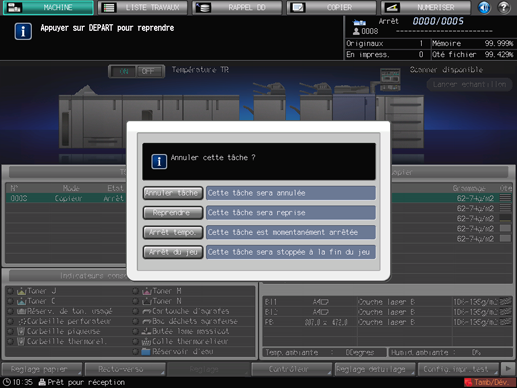This screenshot has height=388, width=517.
Task: Click the Réservoir d'eau folder icon
Action: [x=146, y=352]
